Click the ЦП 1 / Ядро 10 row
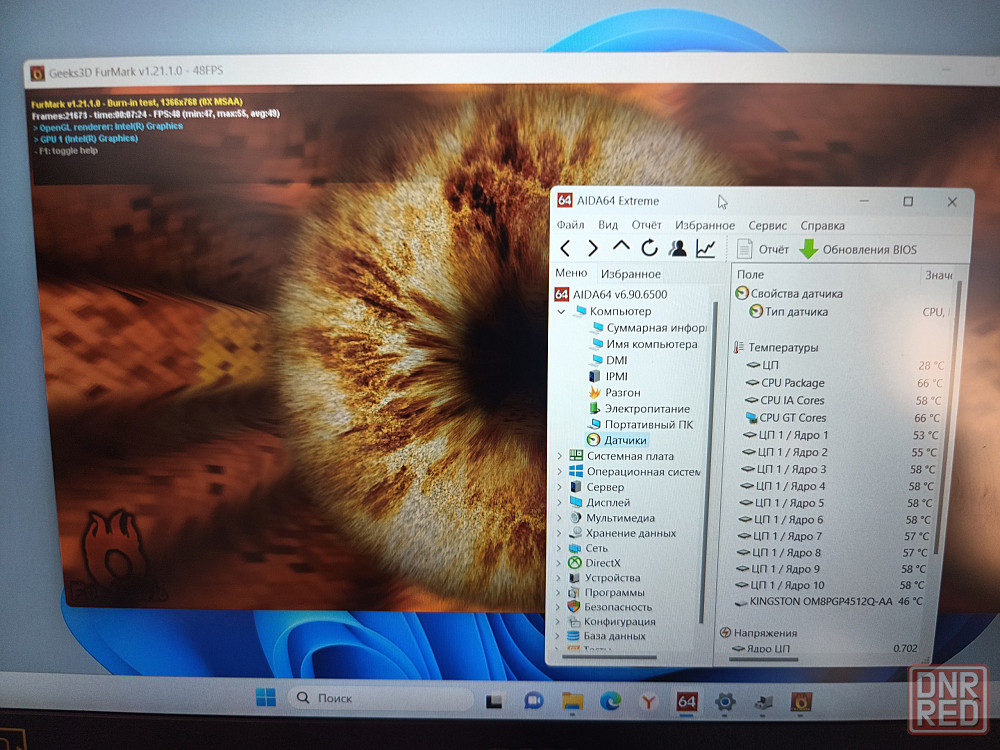This screenshot has height=750, width=1000. tap(829, 585)
